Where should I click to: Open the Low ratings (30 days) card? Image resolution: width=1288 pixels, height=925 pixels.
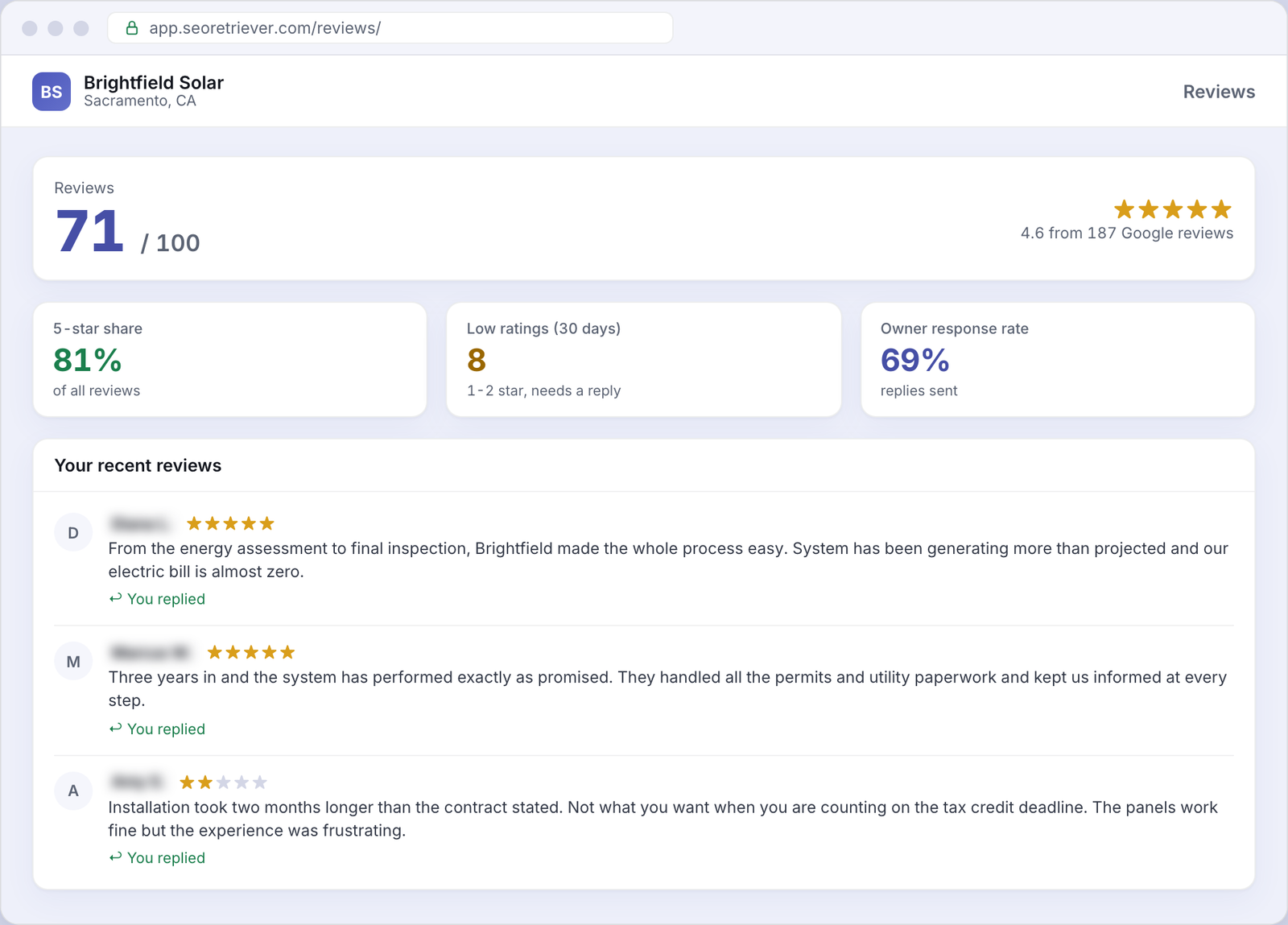point(644,360)
